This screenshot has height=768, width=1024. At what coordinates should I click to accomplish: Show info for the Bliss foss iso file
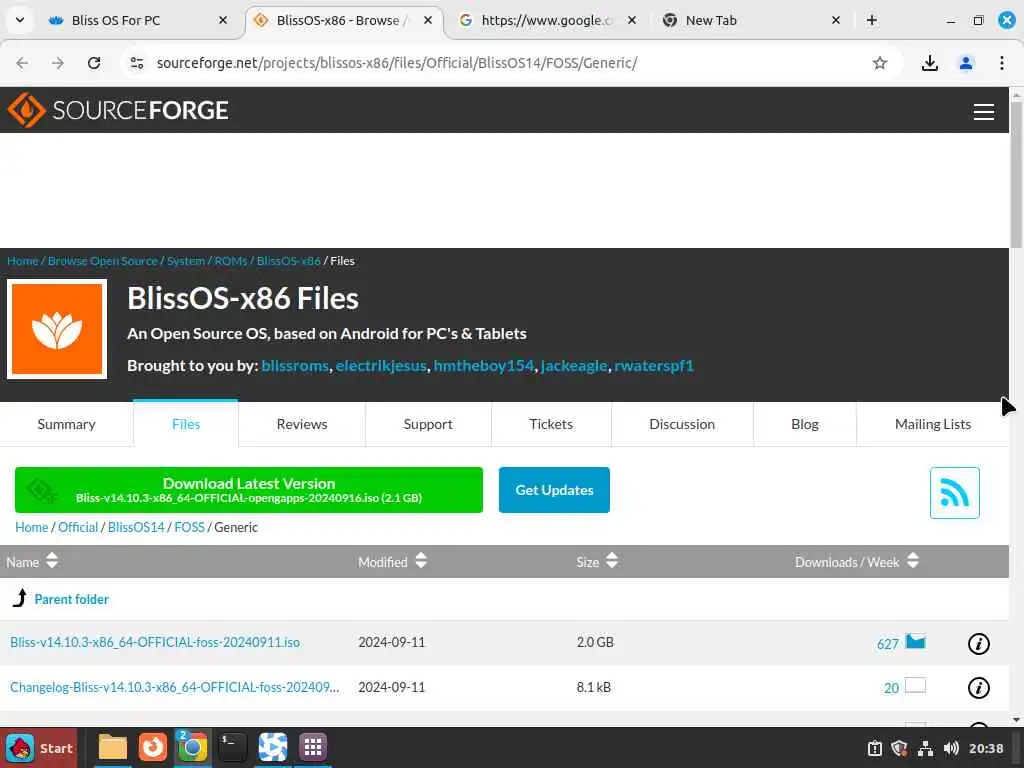coord(978,643)
